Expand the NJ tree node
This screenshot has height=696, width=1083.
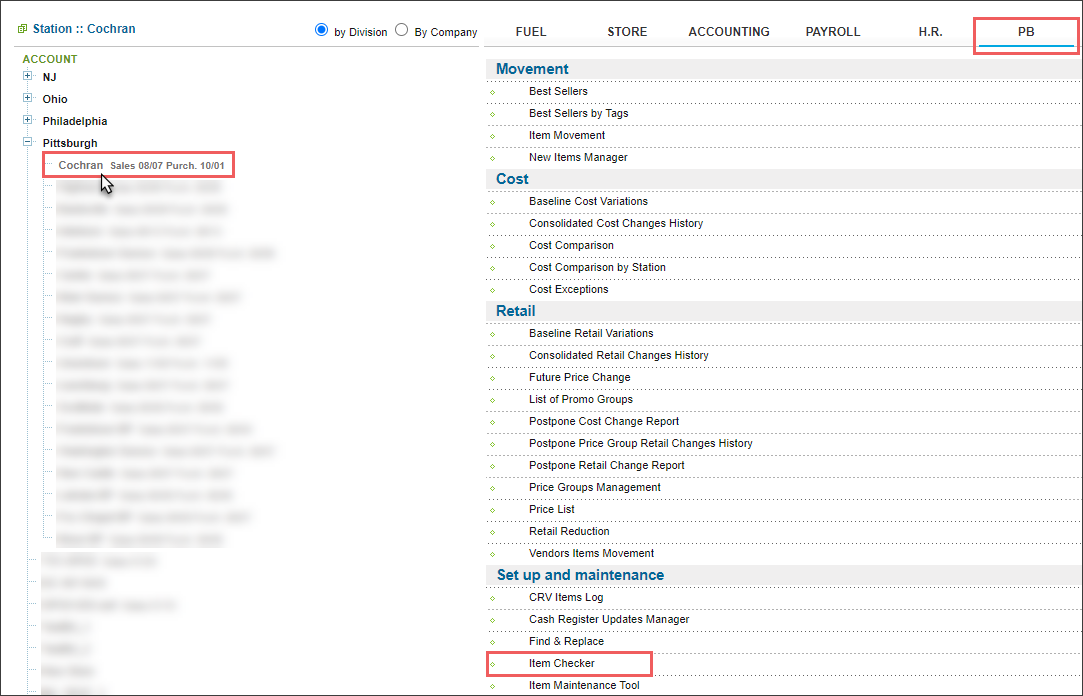point(28,77)
